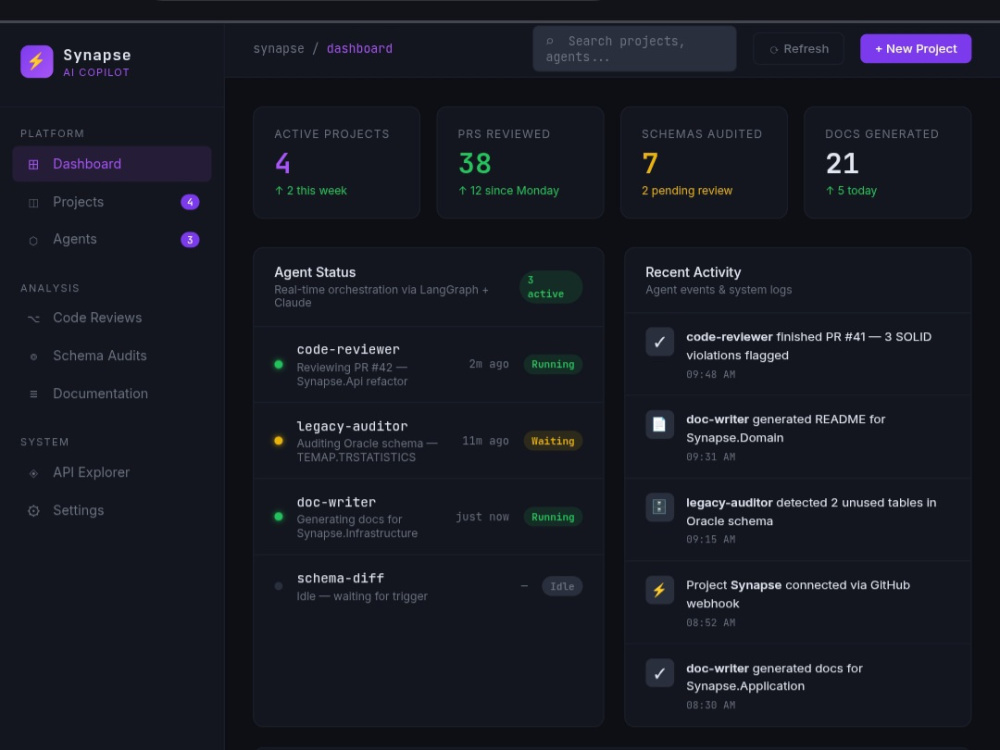Click Running badge for code-reviewer
This screenshot has height=750, width=1000.
553,364
